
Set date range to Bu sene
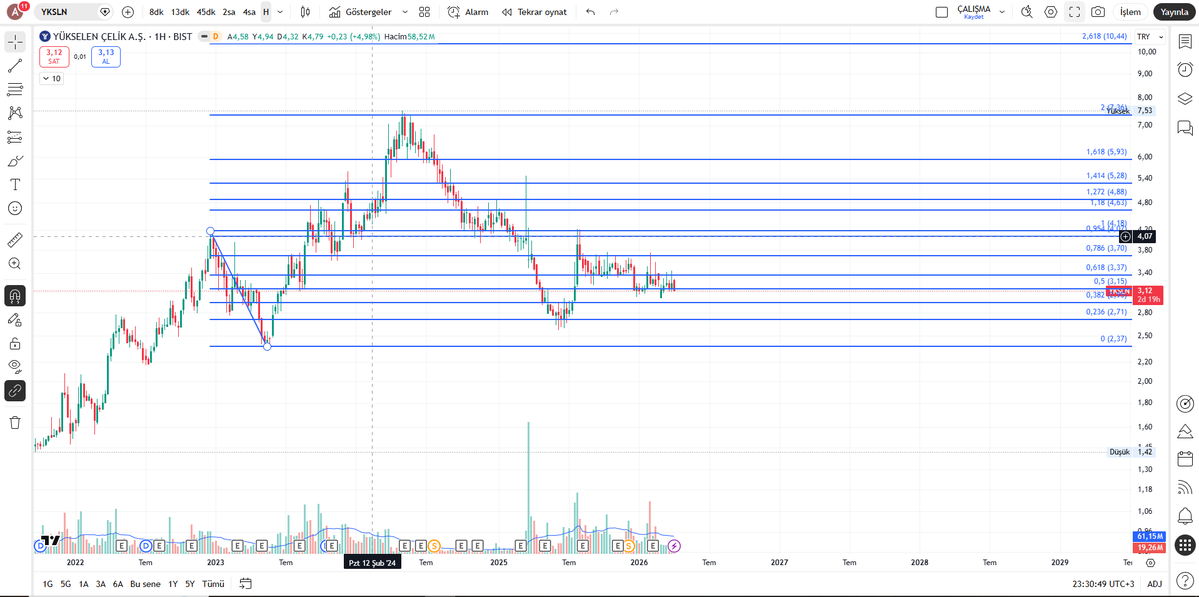[x=145, y=583]
